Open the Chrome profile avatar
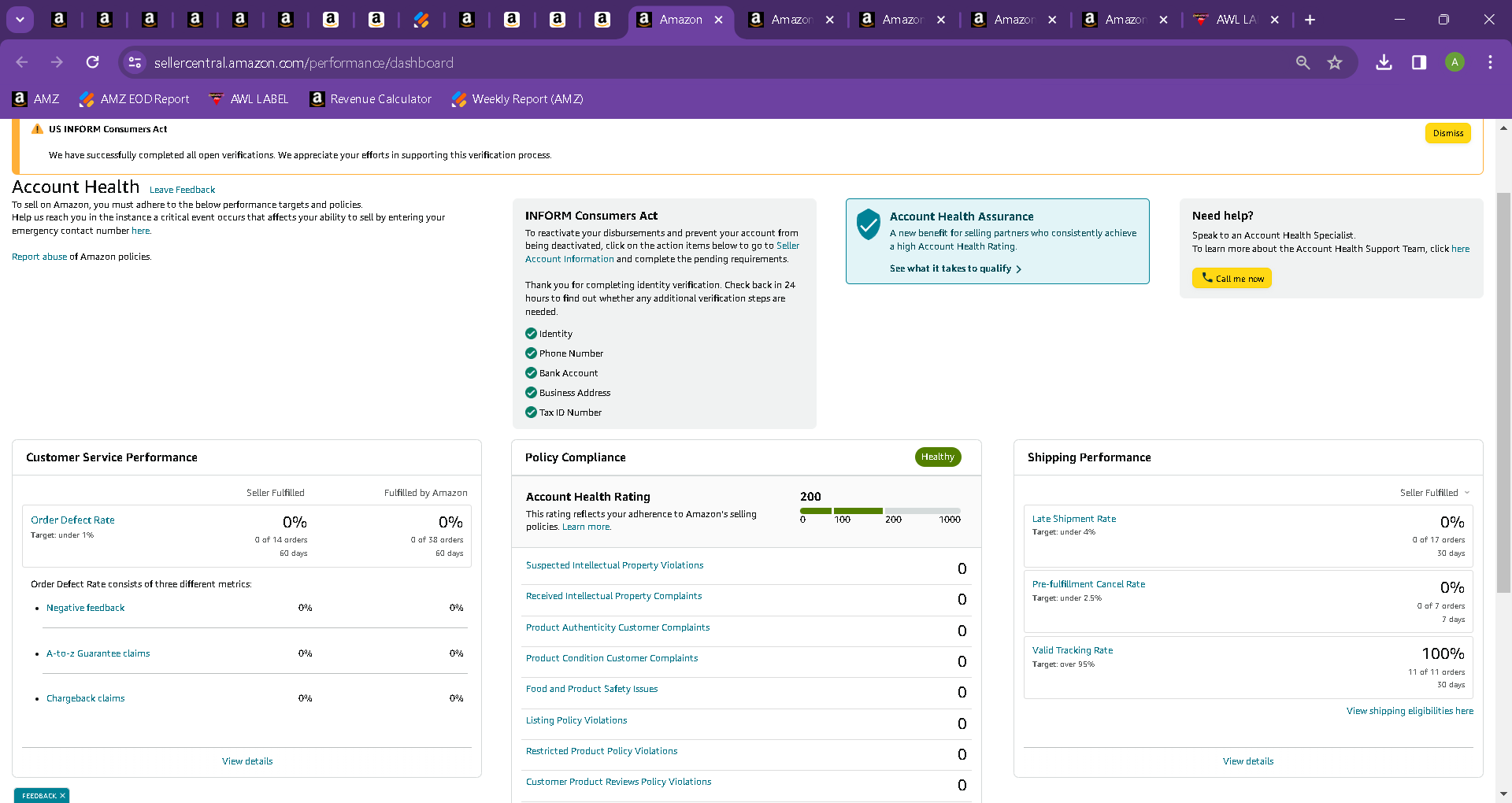The image size is (1512, 803). (x=1455, y=62)
